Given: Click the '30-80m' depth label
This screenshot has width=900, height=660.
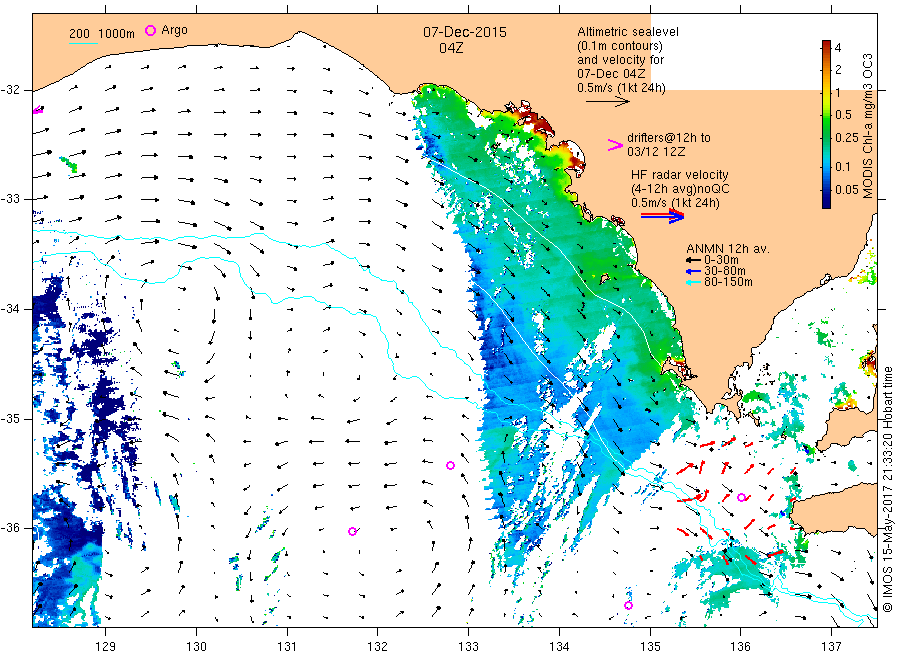Looking at the screenshot, I should click(x=725, y=271).
